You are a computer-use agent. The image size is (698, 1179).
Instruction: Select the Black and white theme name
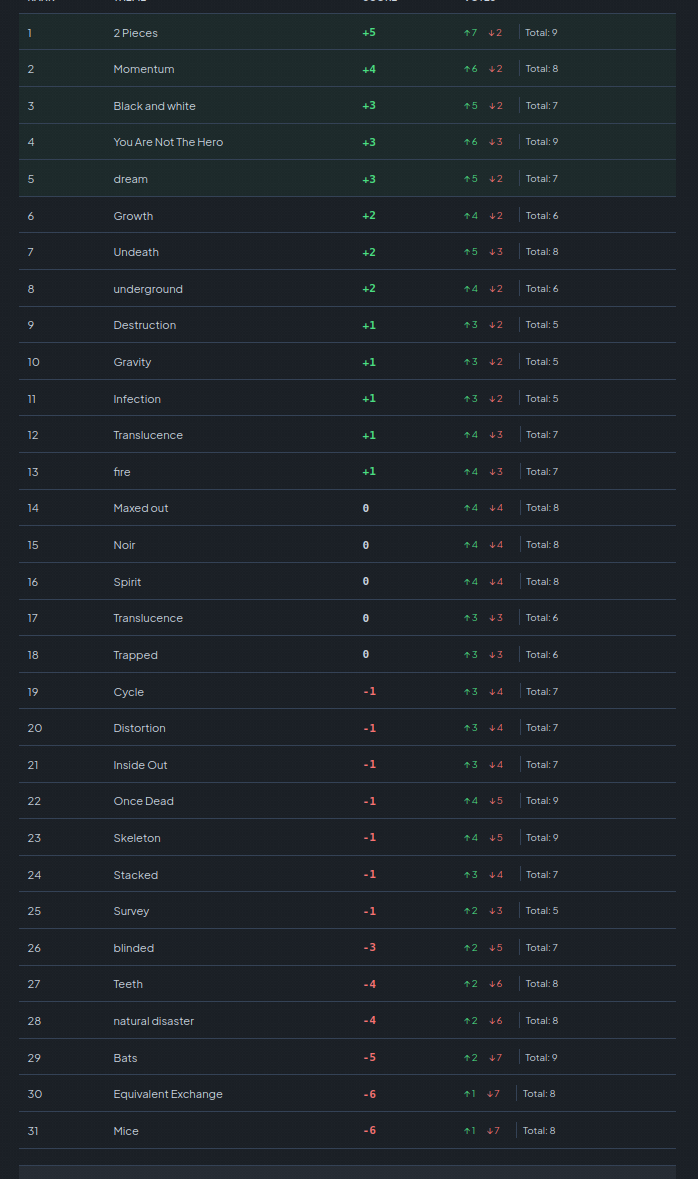click(154, 106)
